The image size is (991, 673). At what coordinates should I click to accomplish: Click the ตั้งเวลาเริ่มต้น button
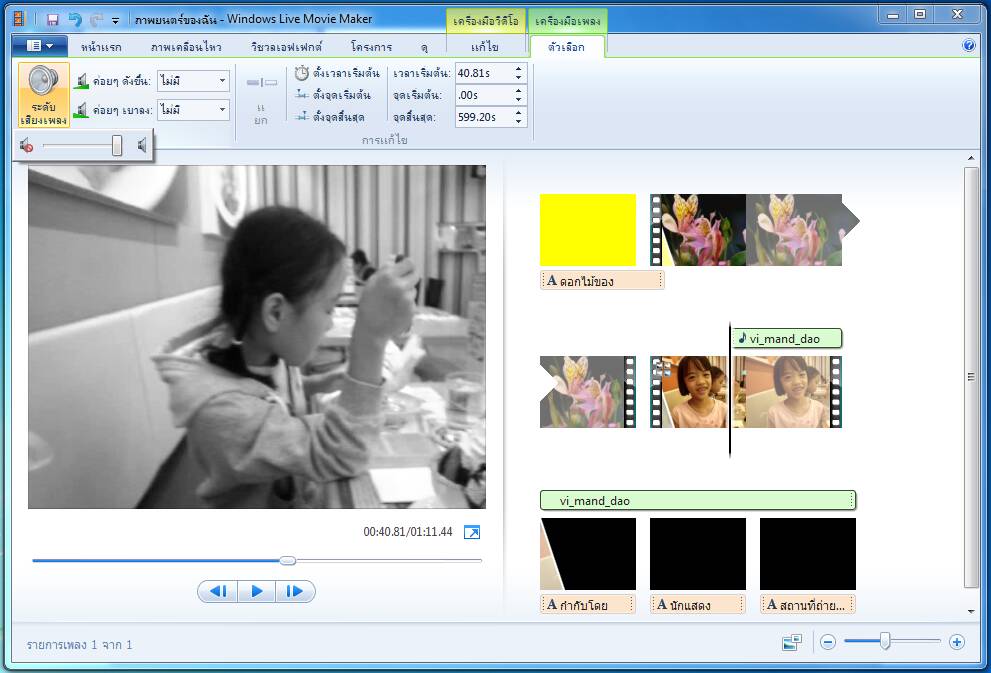point(334,73)
